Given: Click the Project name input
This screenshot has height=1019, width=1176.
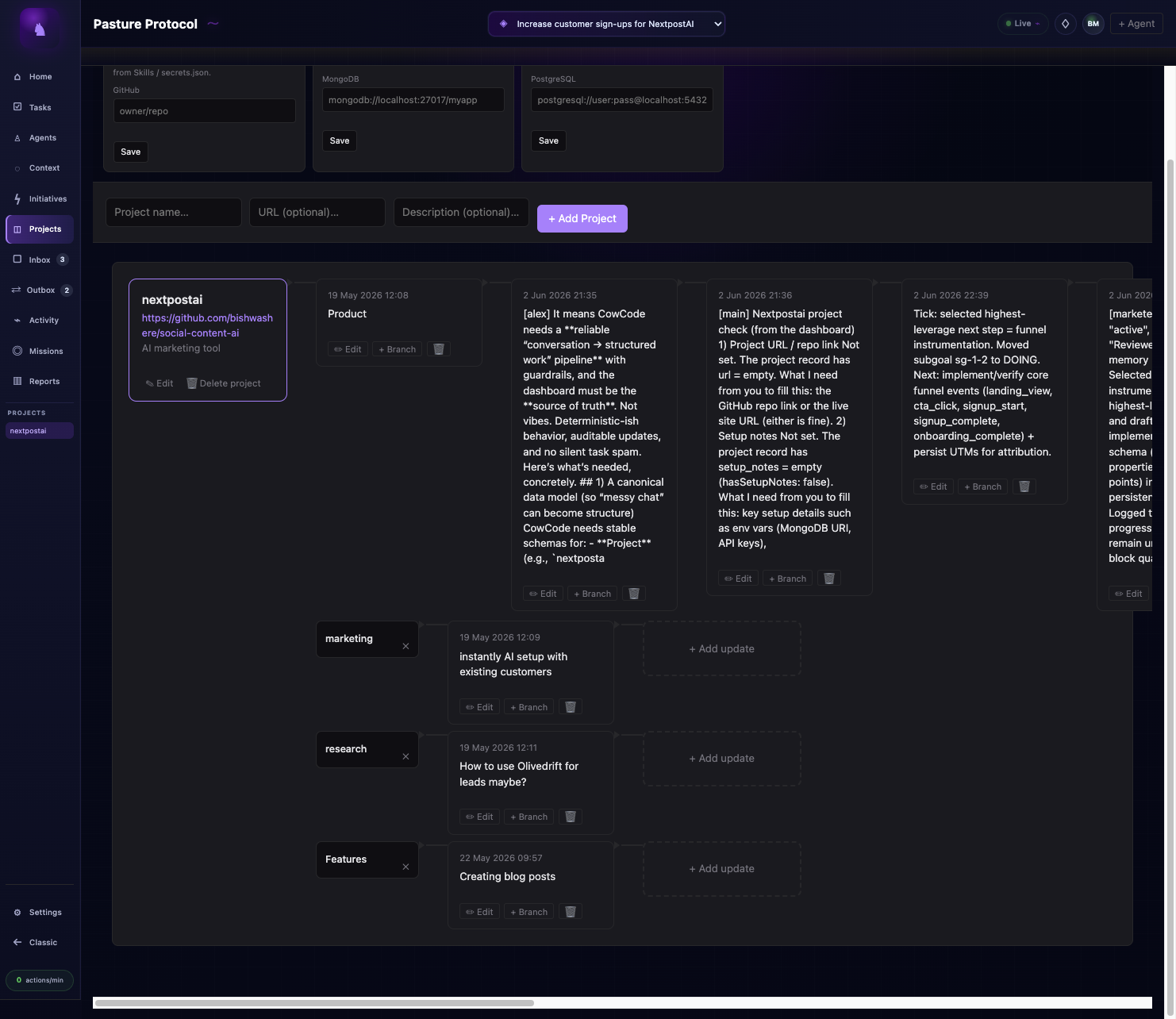Looking at the screenshot, I should coord(174,213).
